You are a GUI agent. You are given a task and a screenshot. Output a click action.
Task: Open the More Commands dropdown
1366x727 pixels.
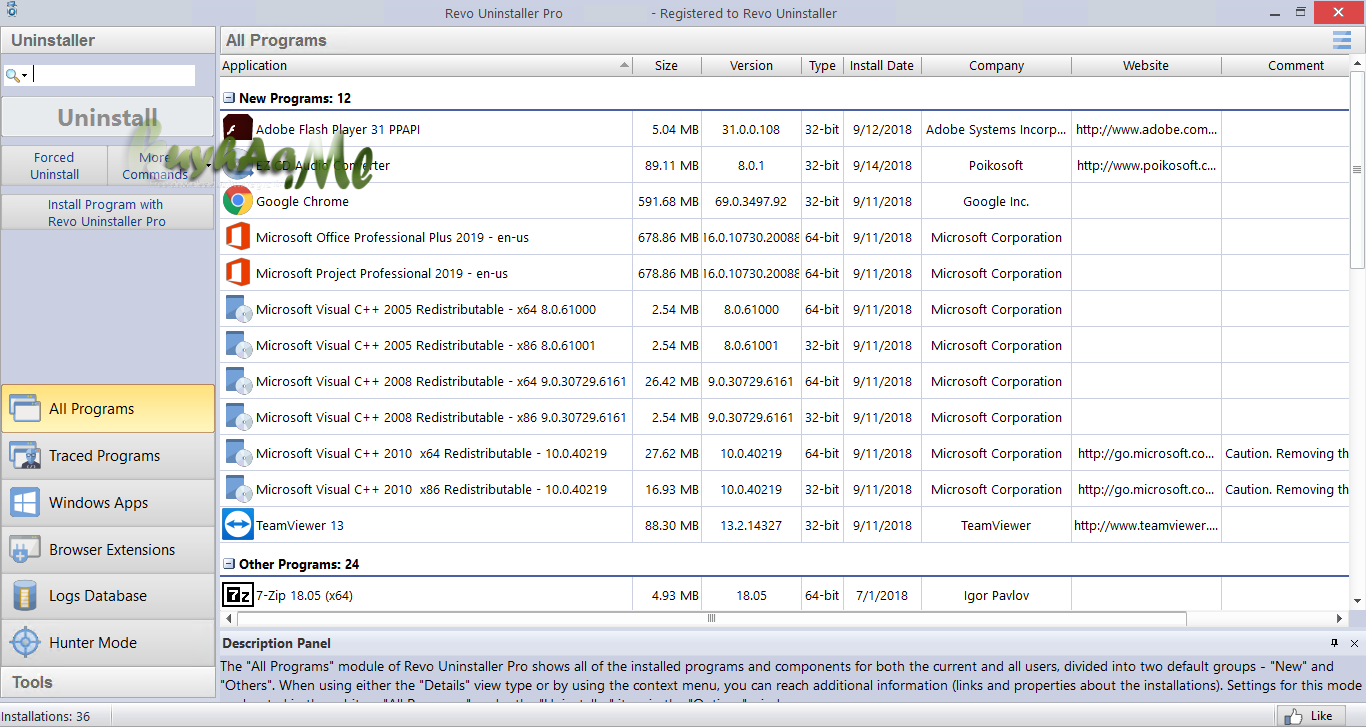(161, 166)
